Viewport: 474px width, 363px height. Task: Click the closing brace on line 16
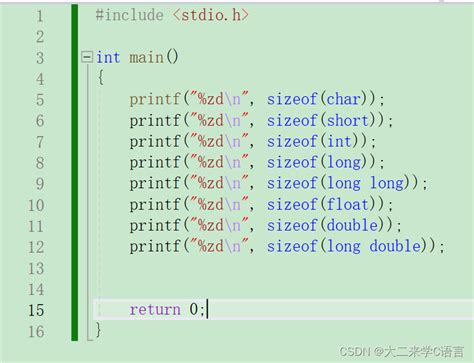point(98,330)
